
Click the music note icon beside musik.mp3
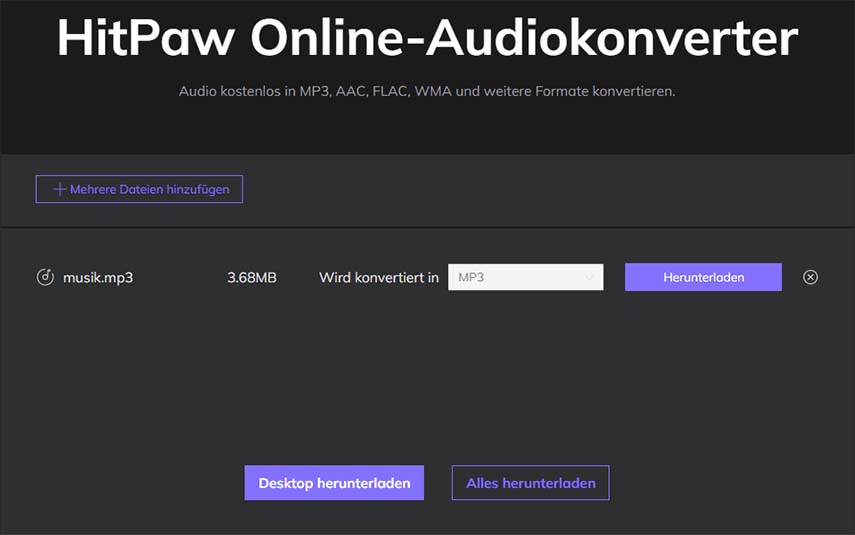45,277
